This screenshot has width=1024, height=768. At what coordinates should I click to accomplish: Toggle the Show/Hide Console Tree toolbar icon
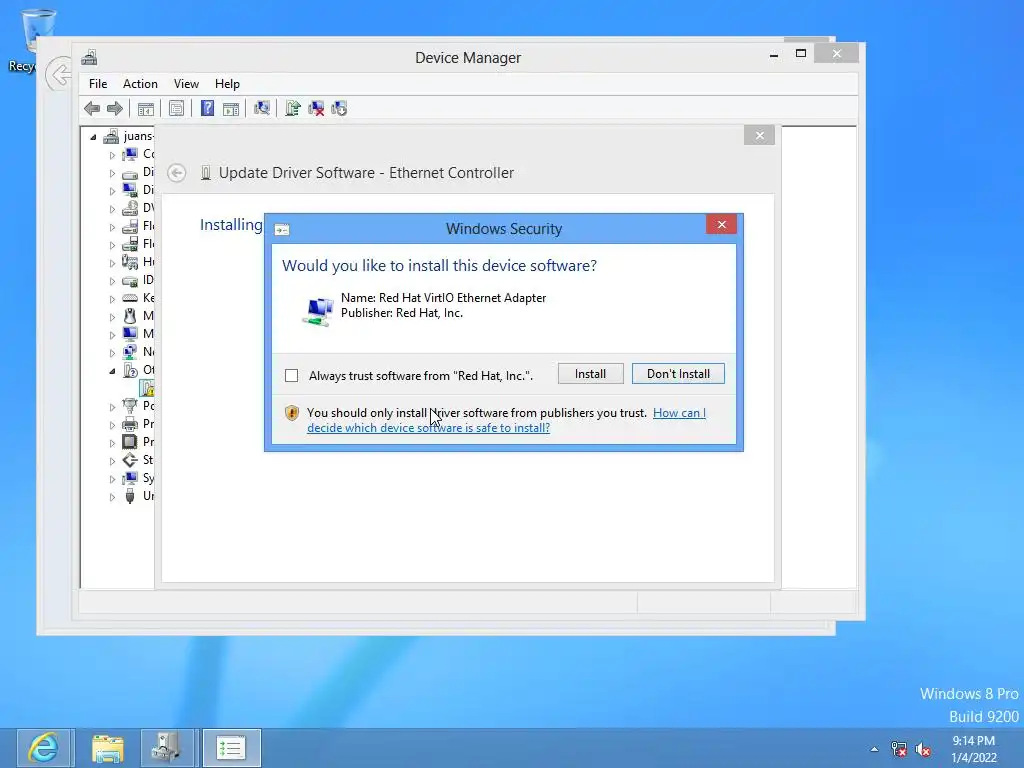[146, 108]
